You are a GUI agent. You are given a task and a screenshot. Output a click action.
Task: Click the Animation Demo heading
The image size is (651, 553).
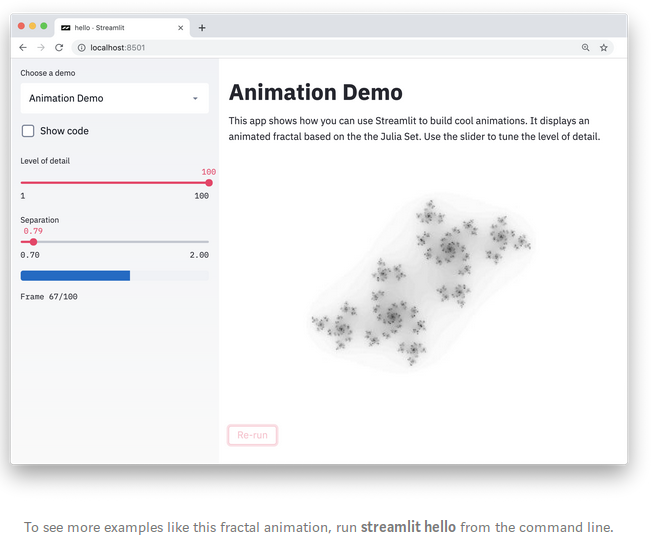(316, 92)
